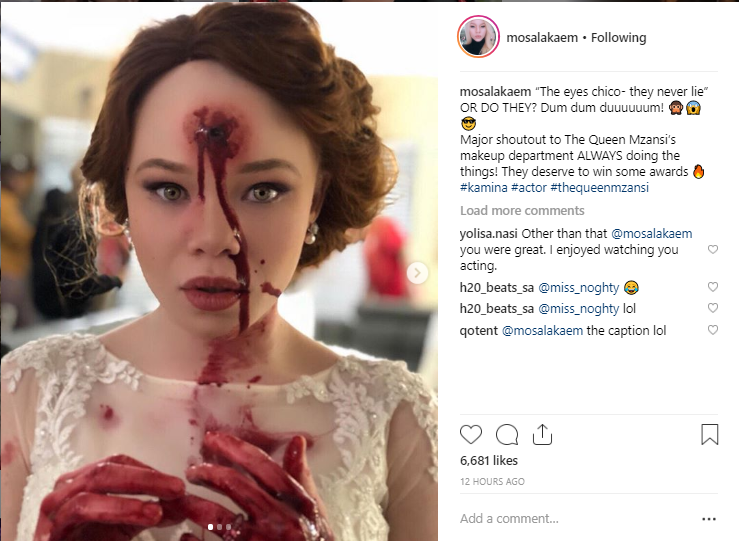The width and height of the screenshot is (739, 541).
Task: Expand Load more comments
Action: pos(522,211)
